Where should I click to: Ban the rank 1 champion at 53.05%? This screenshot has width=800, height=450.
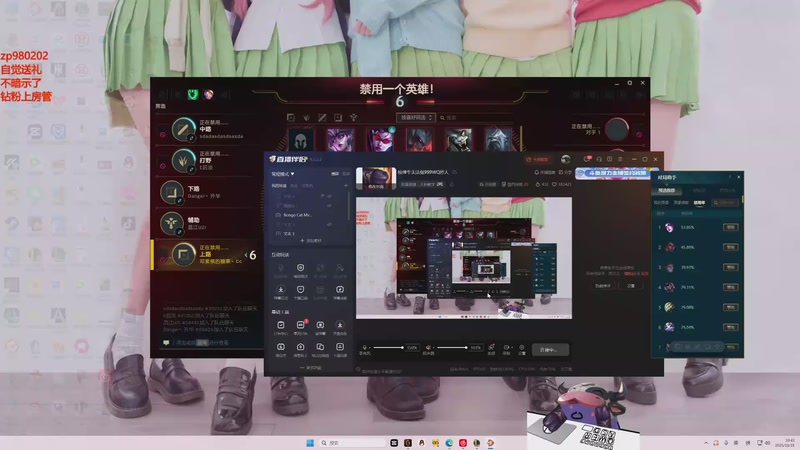point(731,227)
